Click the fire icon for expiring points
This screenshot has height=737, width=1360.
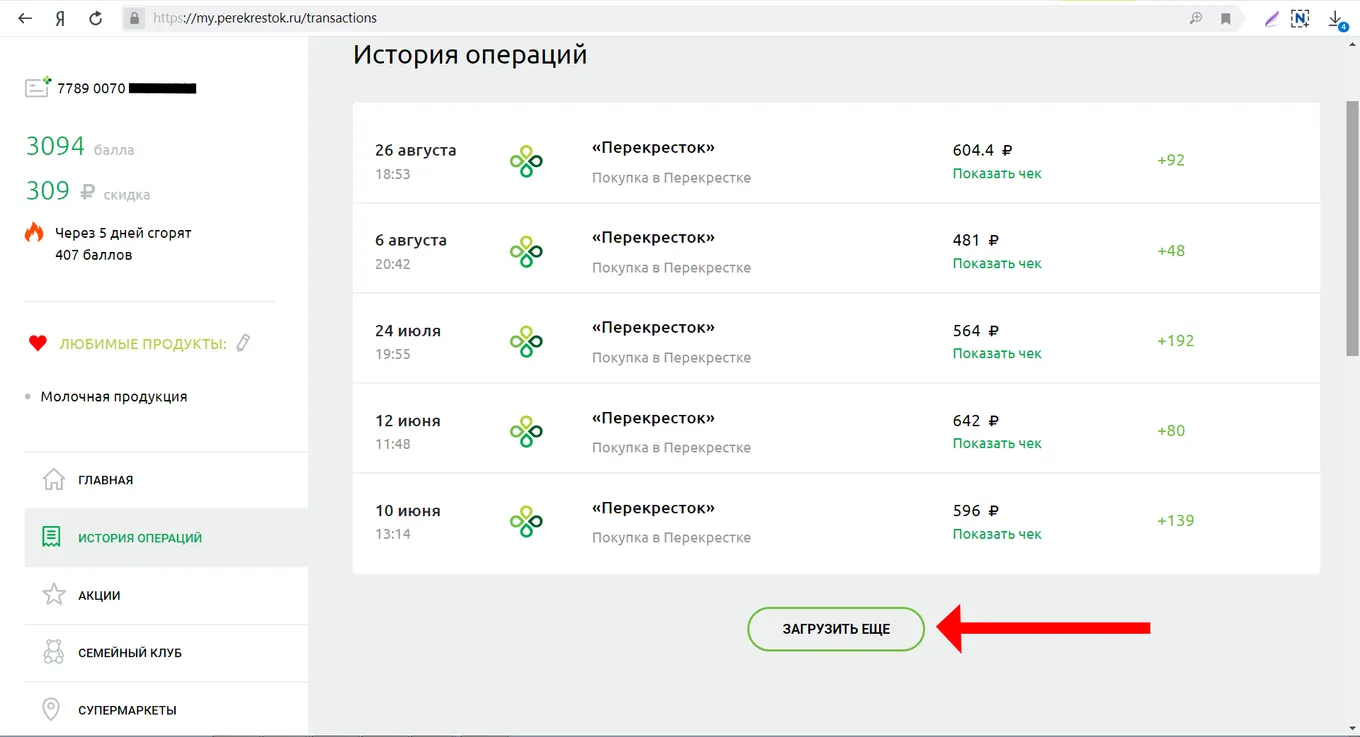[35, 233]
